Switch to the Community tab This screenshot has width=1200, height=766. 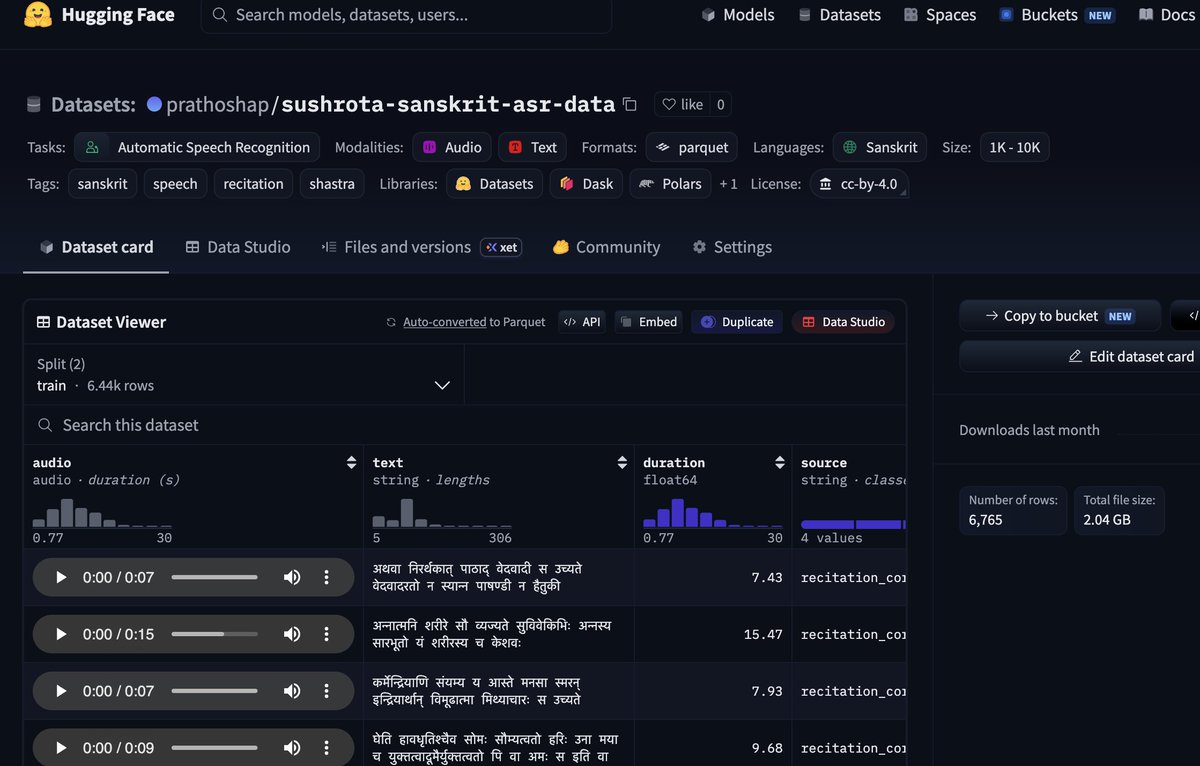[606, 247]
